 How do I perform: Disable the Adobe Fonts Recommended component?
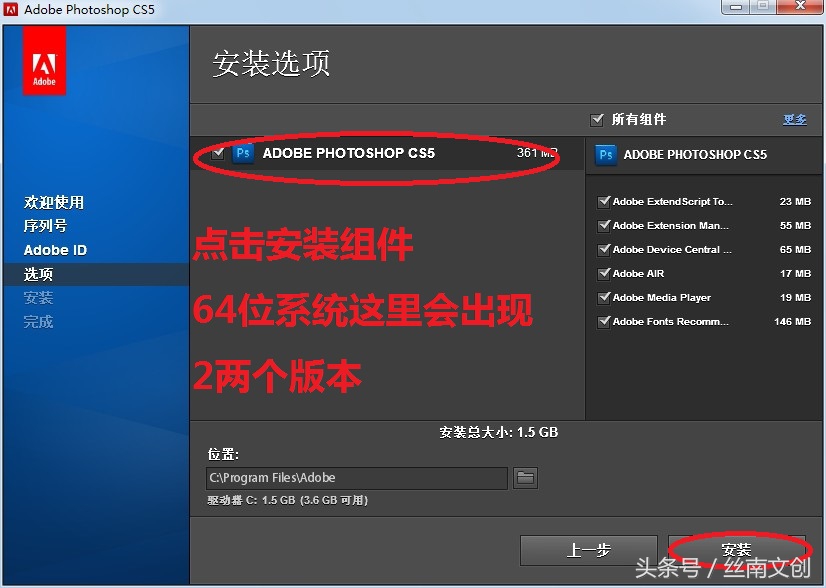(604, 321)
